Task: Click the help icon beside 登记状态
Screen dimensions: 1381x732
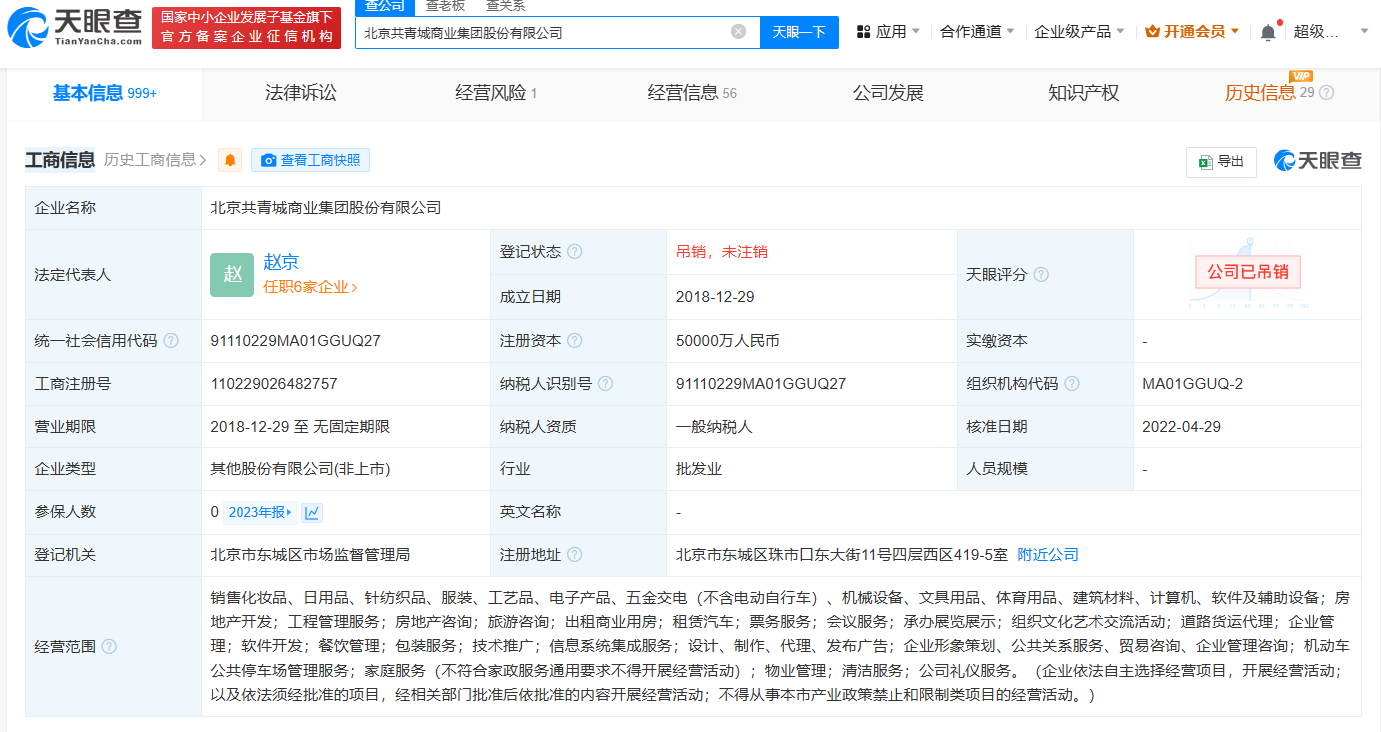Action: [x=574, y=252]
